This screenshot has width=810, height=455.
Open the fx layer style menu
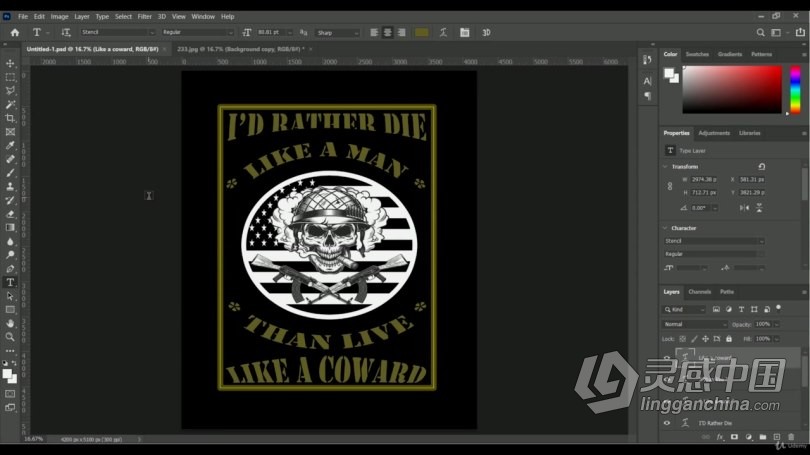(720, 437)
